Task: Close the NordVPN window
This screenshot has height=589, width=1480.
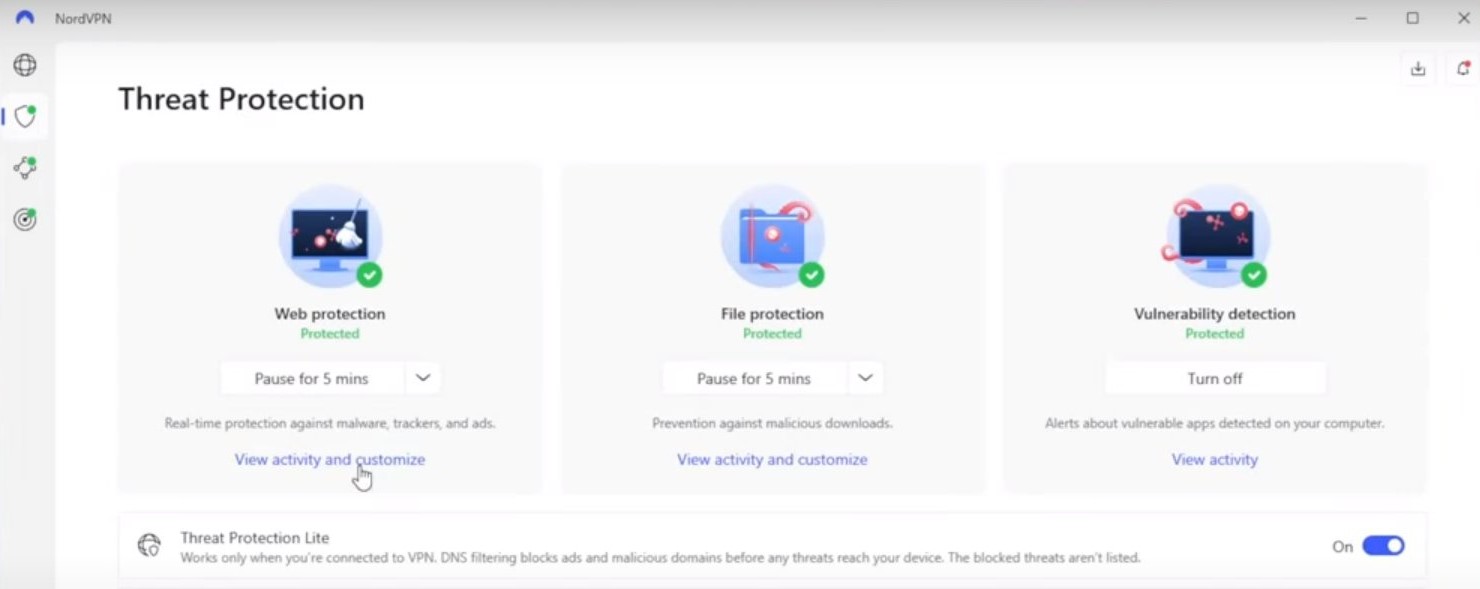Action: pos(1463,18)
